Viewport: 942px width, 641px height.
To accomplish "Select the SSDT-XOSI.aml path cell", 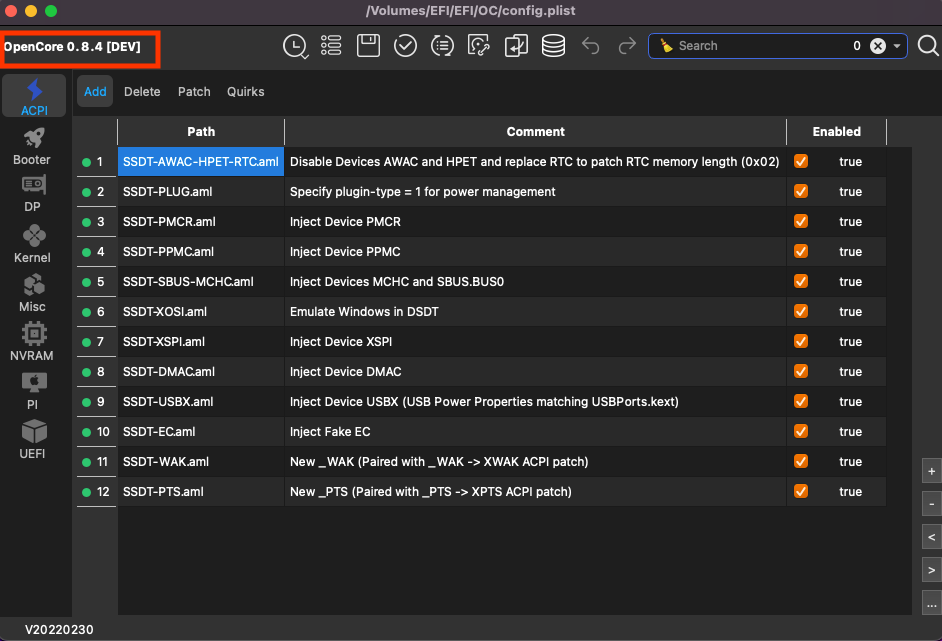I will click(201, 312).
